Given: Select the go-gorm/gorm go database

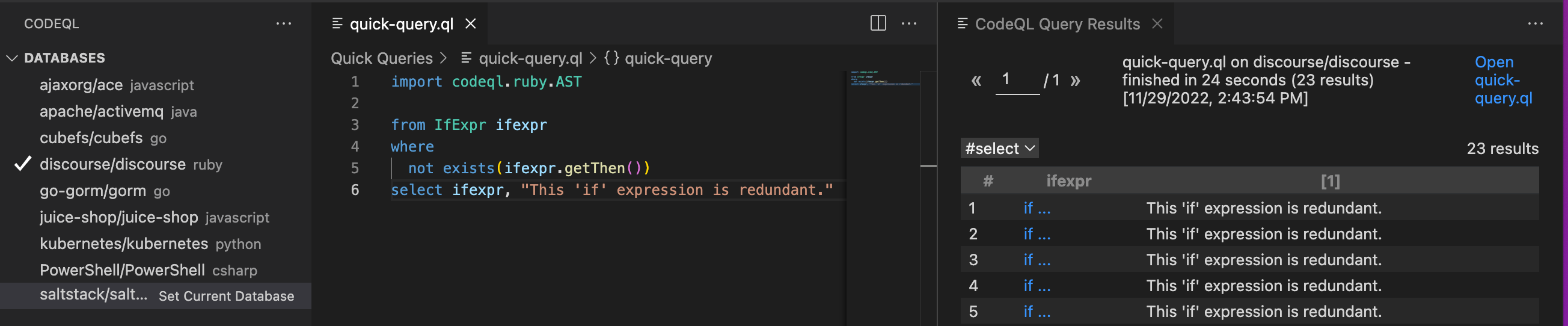Looking at the screenshot, I should (x=105, y=191).
